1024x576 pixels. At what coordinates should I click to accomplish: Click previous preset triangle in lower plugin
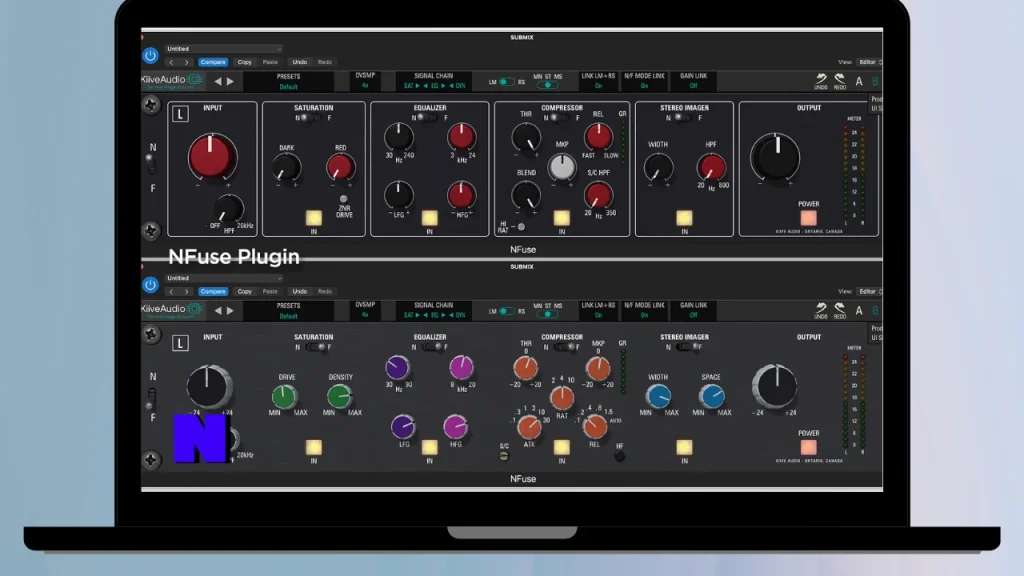coord(218,311)
